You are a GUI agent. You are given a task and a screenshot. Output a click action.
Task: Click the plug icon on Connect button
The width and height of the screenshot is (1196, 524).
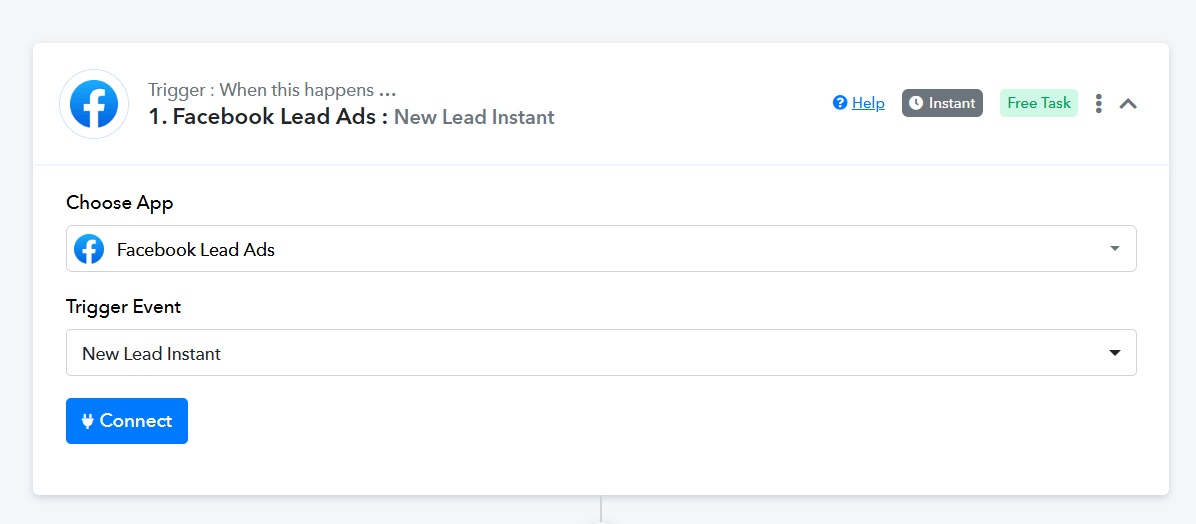click(88, 421)
